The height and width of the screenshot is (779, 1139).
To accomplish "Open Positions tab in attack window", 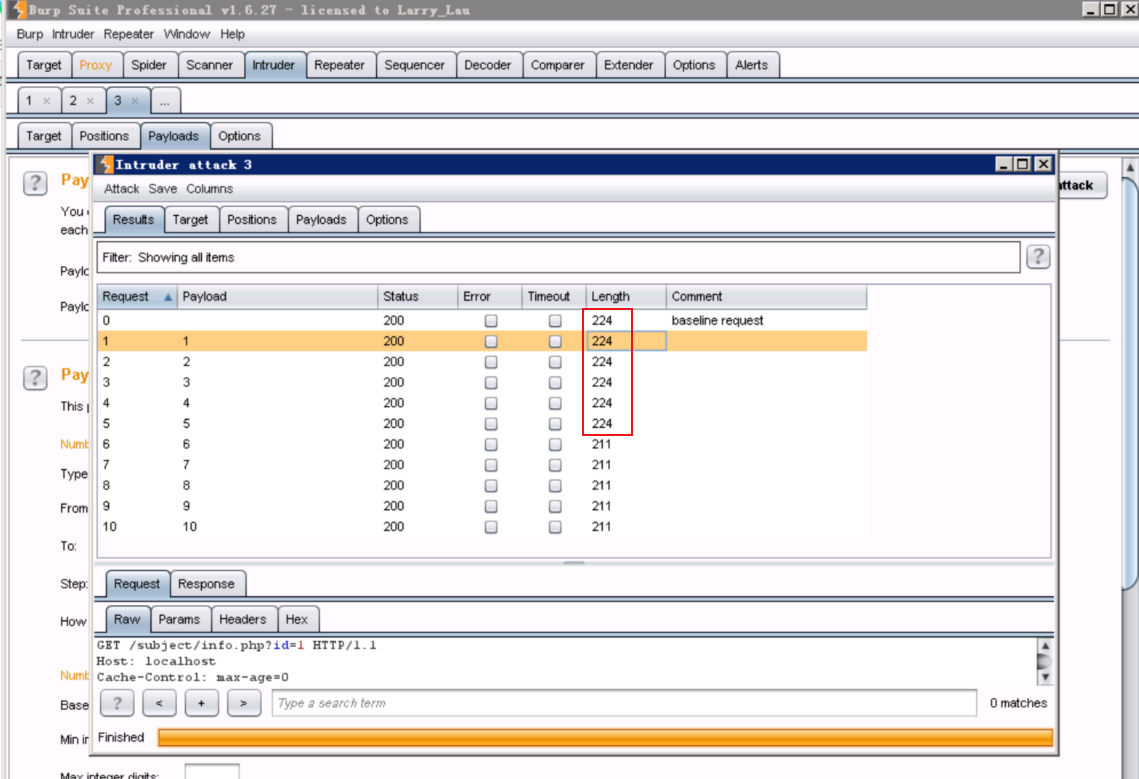I will tap(251, 219).
